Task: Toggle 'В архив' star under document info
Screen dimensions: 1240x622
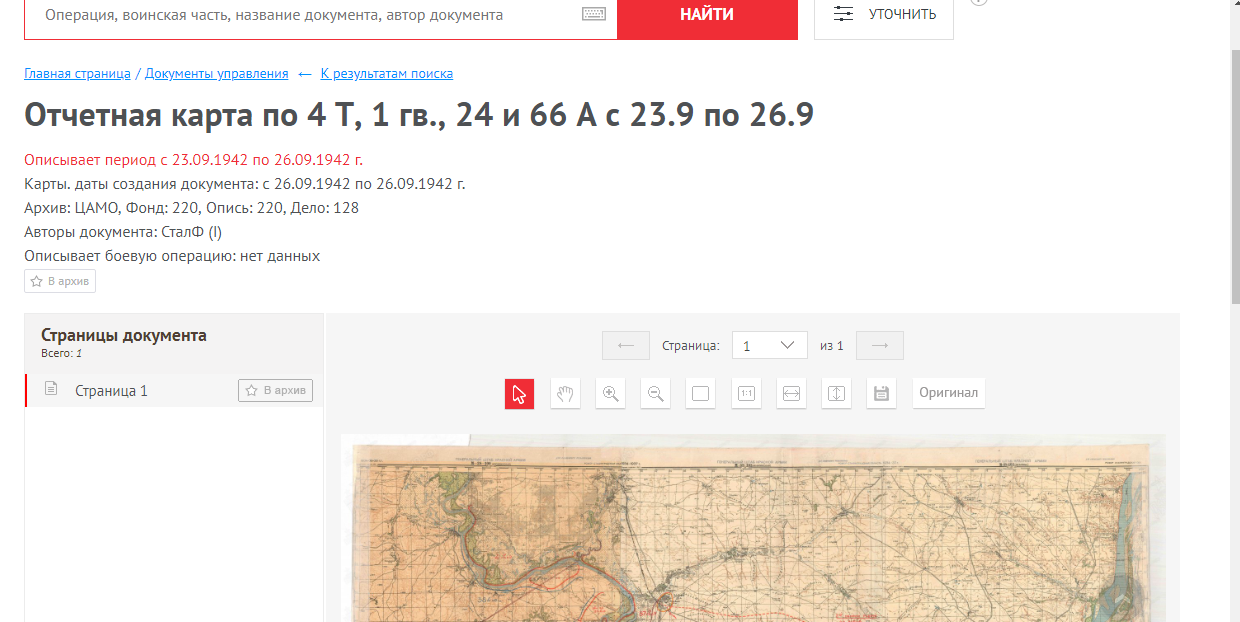Action: click(x=60, y=282)
